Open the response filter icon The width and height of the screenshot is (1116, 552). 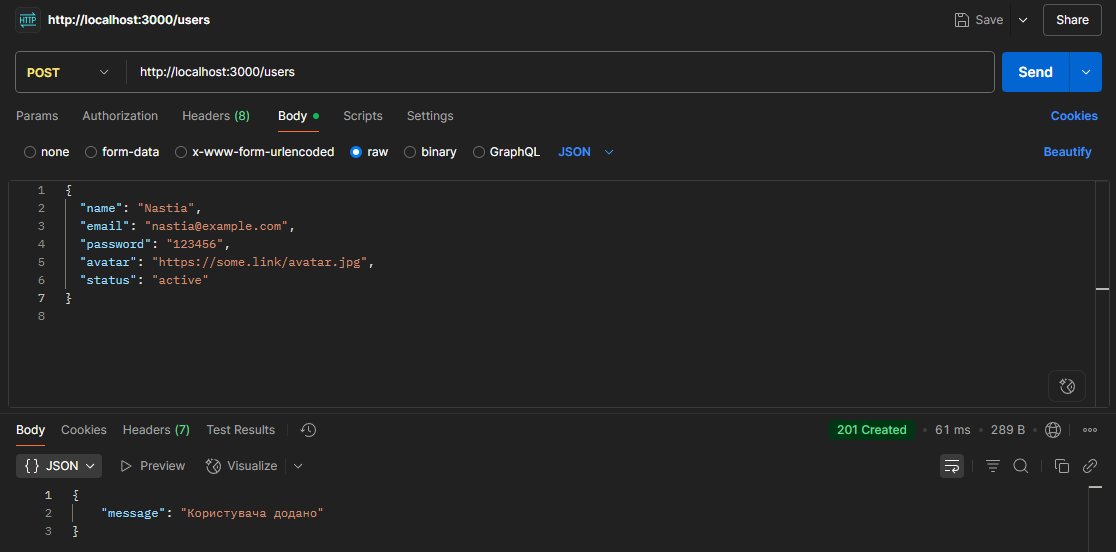click(x=993, y=466)
